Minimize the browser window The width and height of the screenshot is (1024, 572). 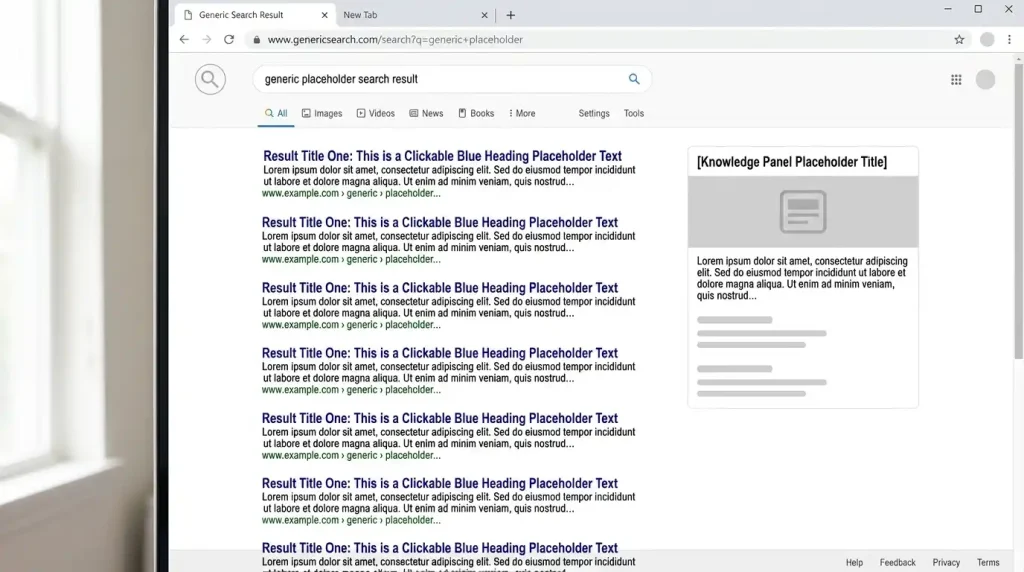coord(948,9)
